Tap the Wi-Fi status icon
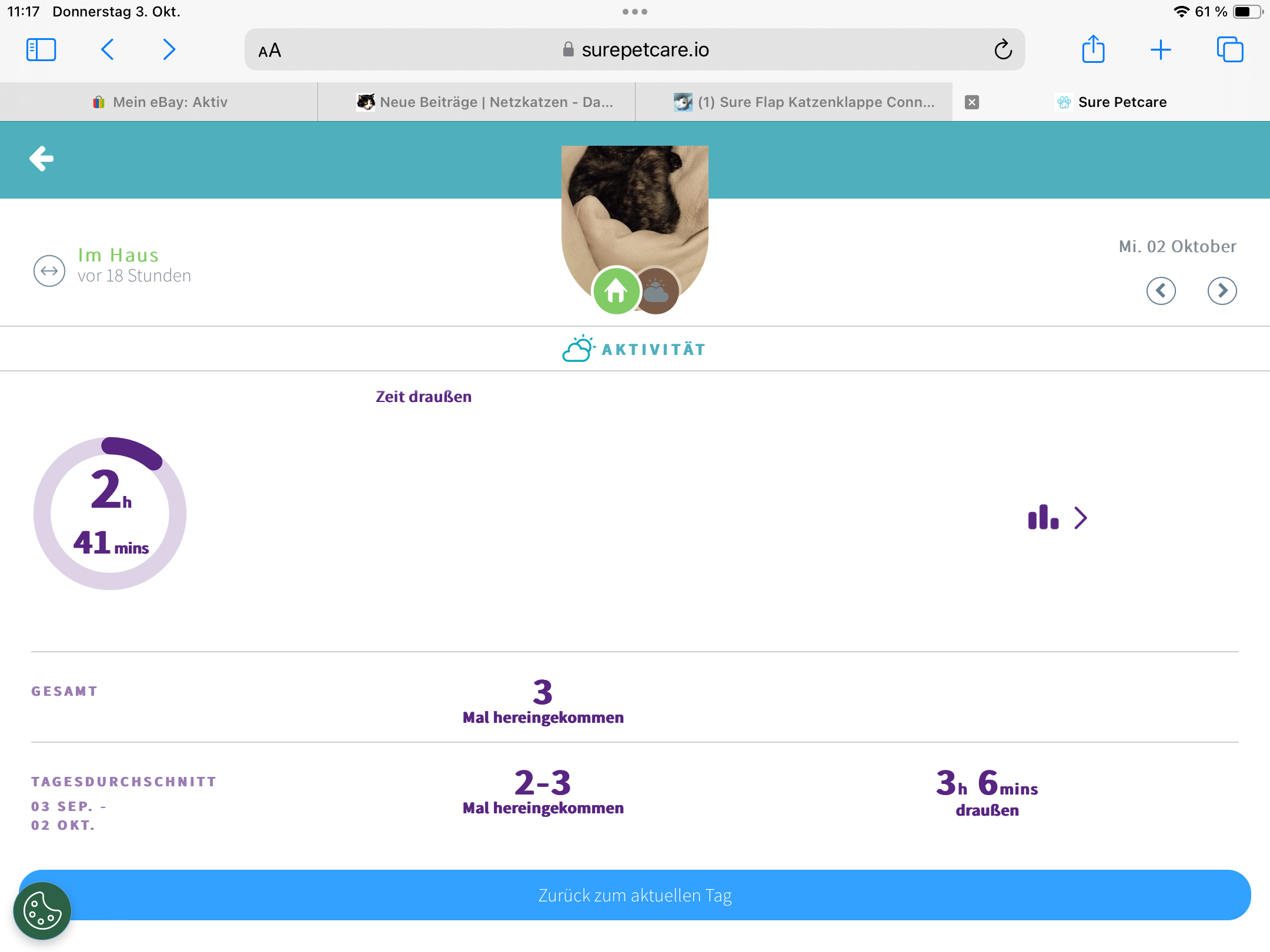 coord(1181,12)
